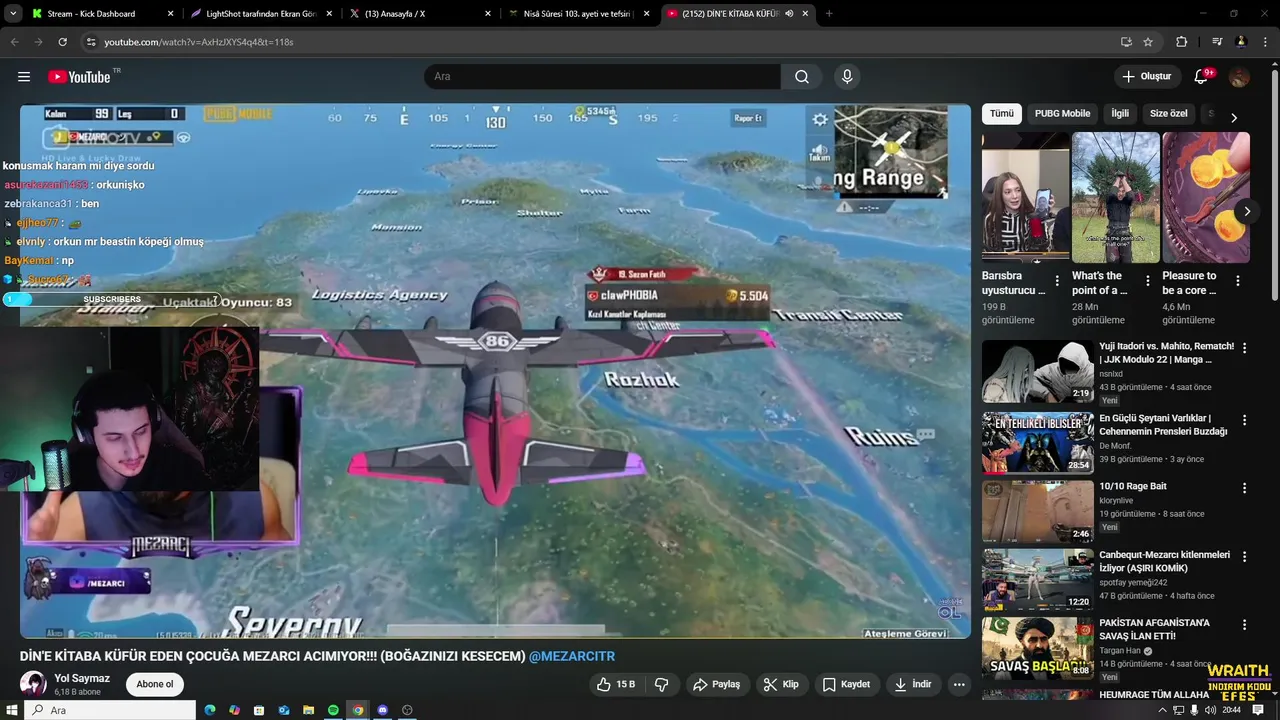
Task: Open a new browser tab
Action: [x=829, y=14]
